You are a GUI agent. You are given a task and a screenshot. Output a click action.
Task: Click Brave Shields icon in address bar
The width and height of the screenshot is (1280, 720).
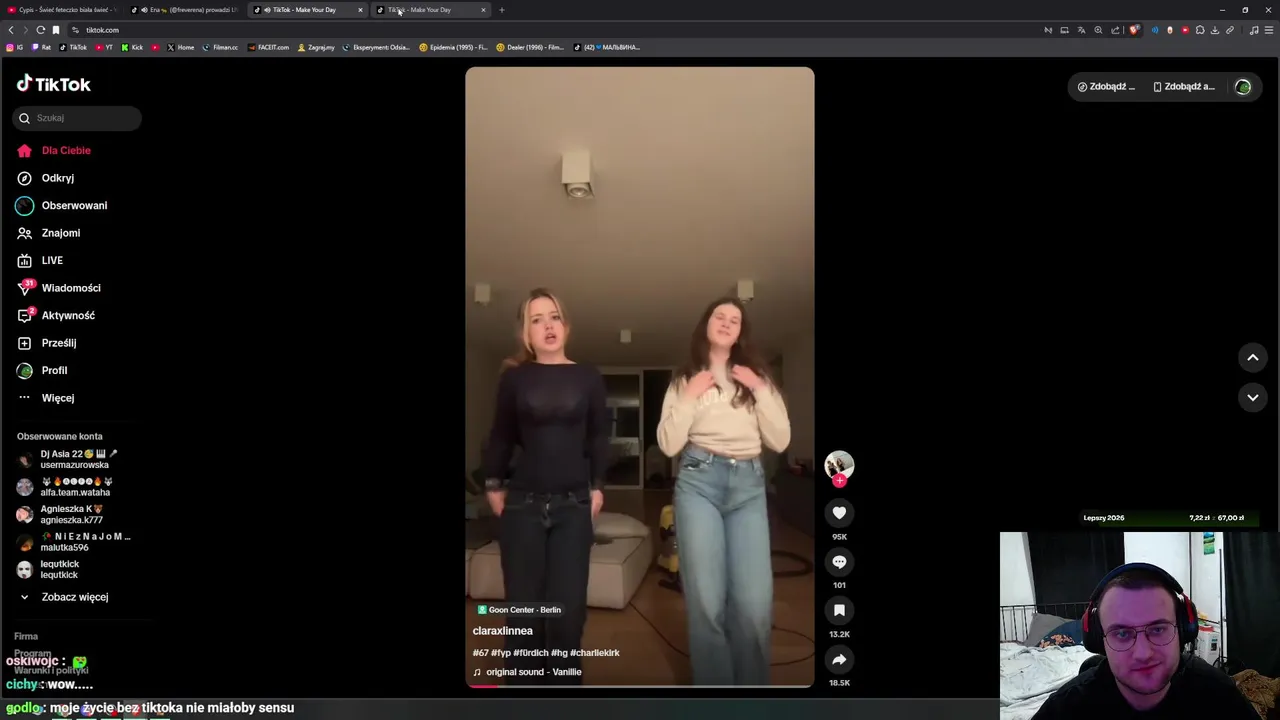click(1134, 30)
